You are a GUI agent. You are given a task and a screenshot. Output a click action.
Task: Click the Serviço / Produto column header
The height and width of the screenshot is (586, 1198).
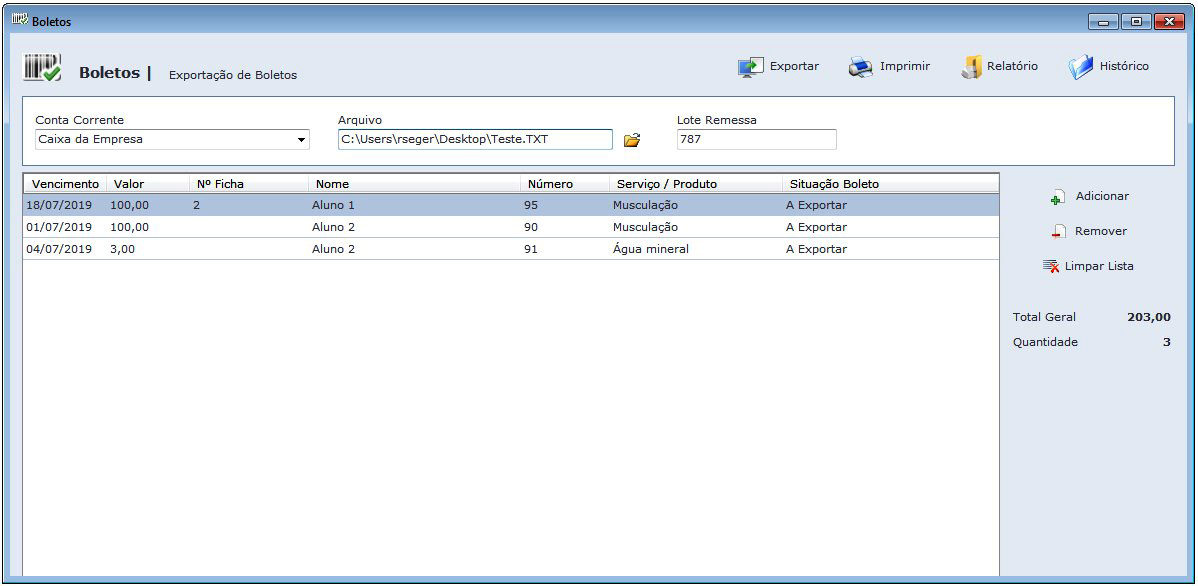coord(697,184)
